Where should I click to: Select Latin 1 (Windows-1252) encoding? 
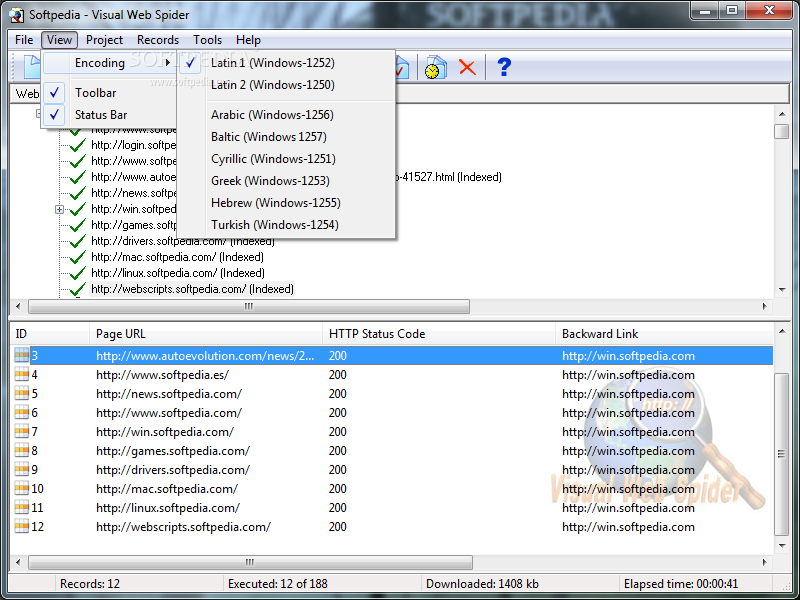[x=286, y=63]
